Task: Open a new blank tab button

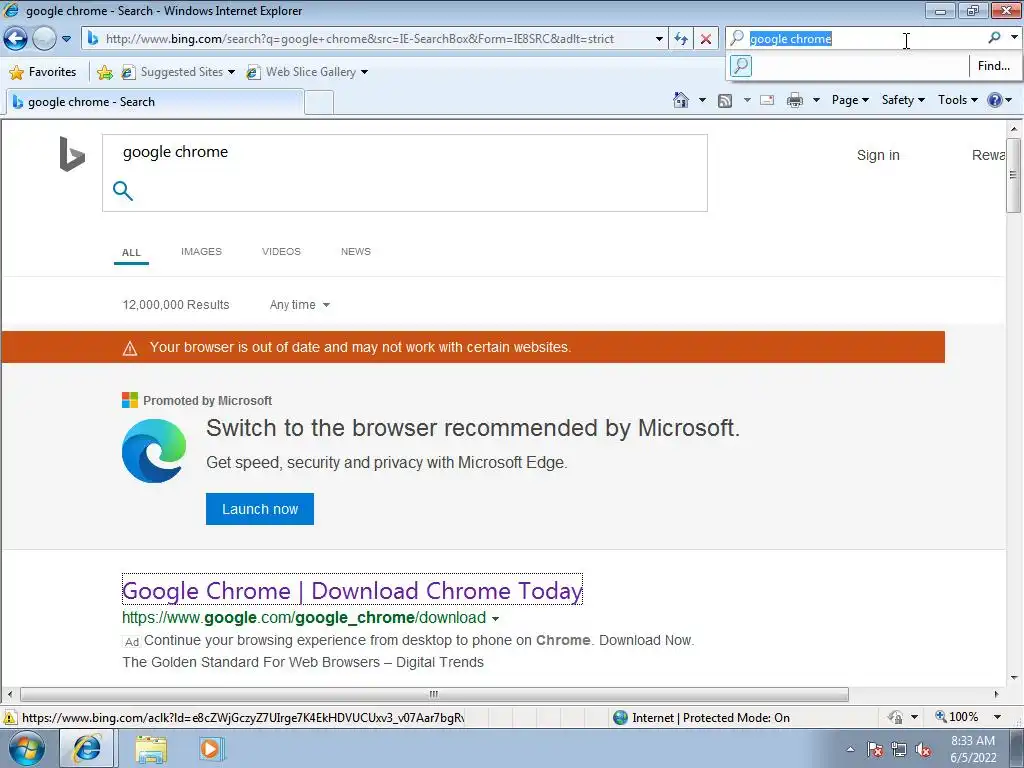Action: coord(319,103)
